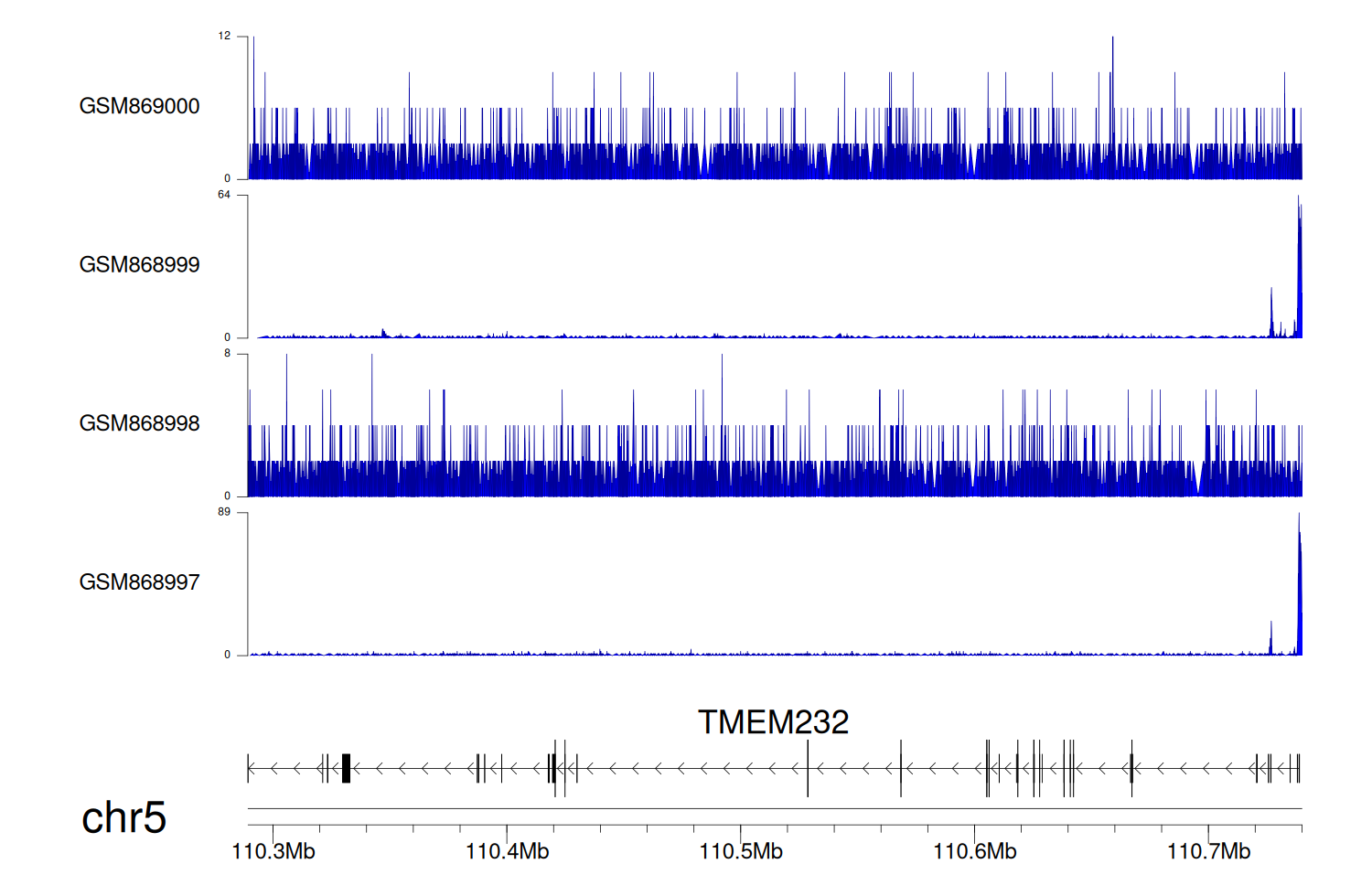Click the chr5 chromosome label
The height and width of the screenshot is (896, 1372).
(x=123, y=817)
